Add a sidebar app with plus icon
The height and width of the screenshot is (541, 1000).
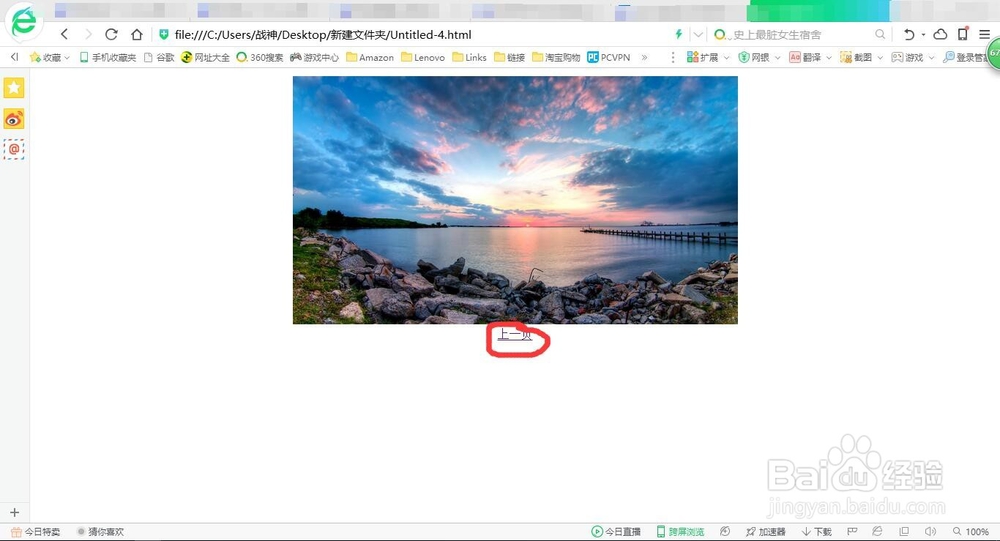click(x=14, y=512)
